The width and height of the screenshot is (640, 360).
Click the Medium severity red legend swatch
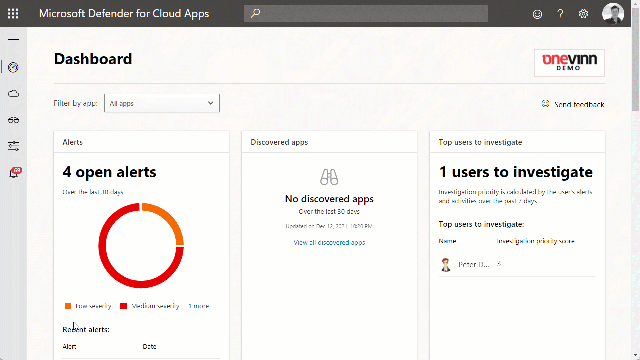tap(124, 306)
